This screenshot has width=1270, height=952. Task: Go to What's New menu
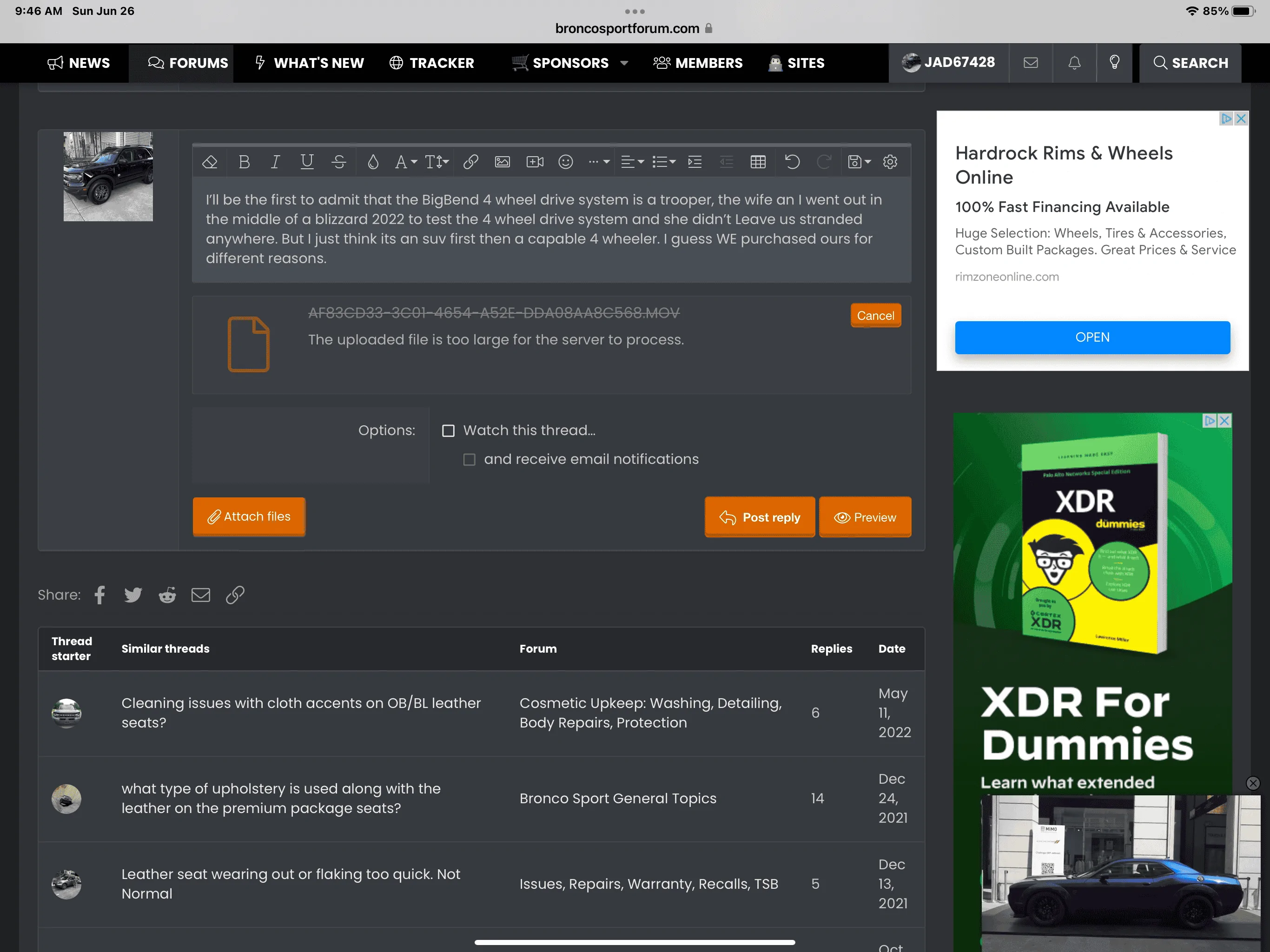pyautogui.click(x=310, y=63)
